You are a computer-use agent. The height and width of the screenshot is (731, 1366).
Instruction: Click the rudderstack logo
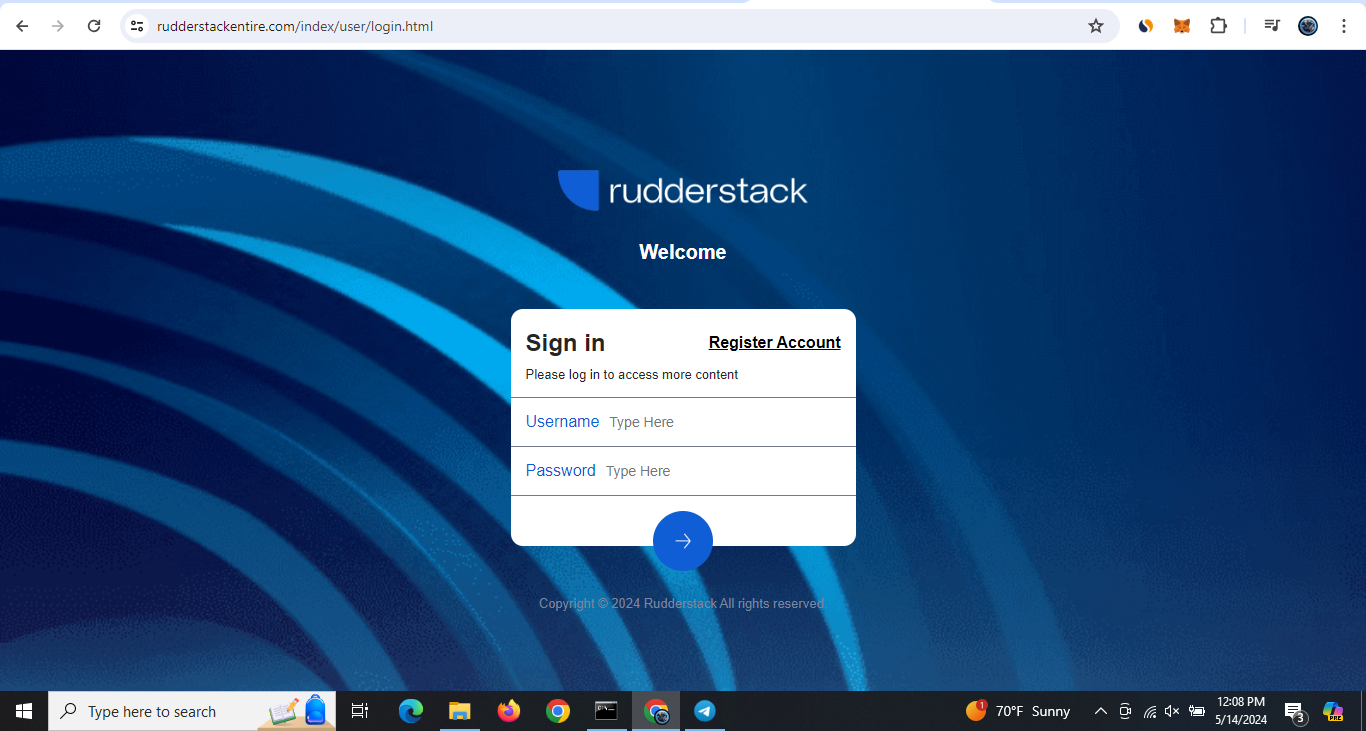pos(683,190)
